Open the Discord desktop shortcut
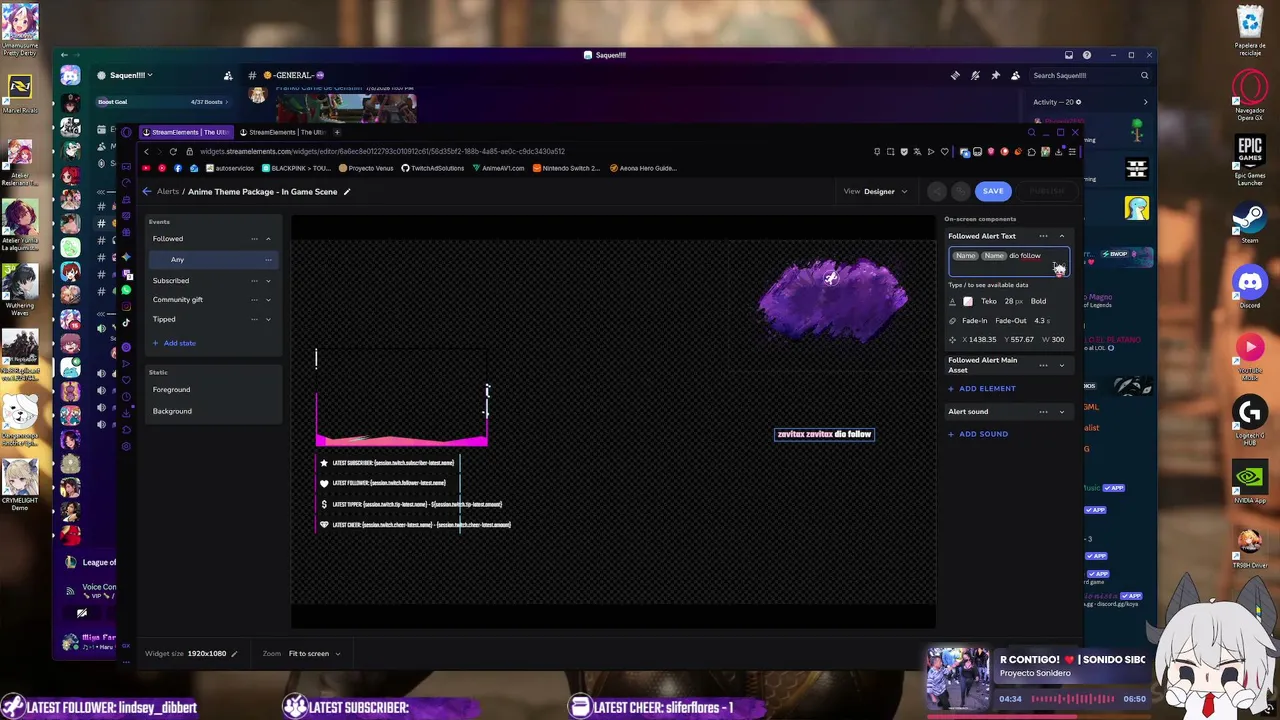The image size is (1280, 720). point(1250,288)
